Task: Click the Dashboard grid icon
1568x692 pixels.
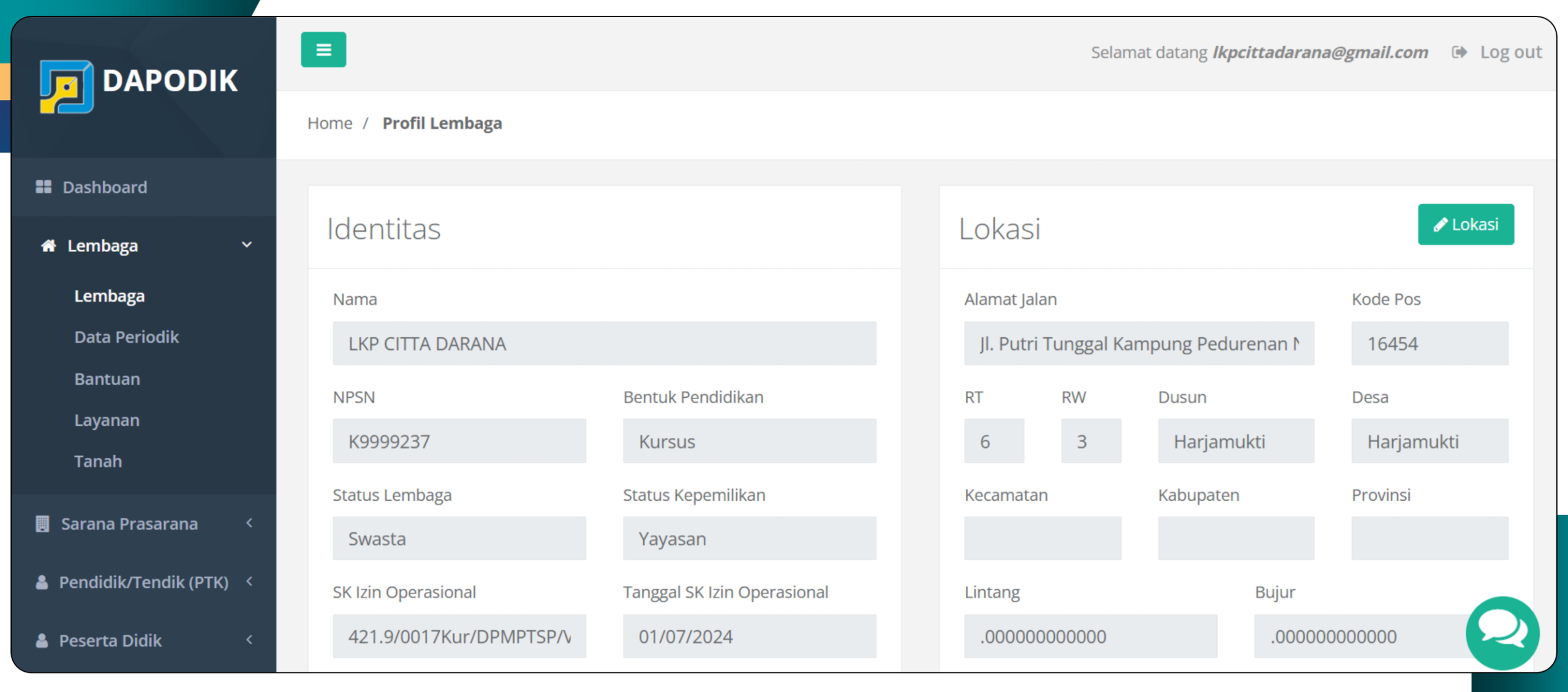Action: (x=43, y=187)
